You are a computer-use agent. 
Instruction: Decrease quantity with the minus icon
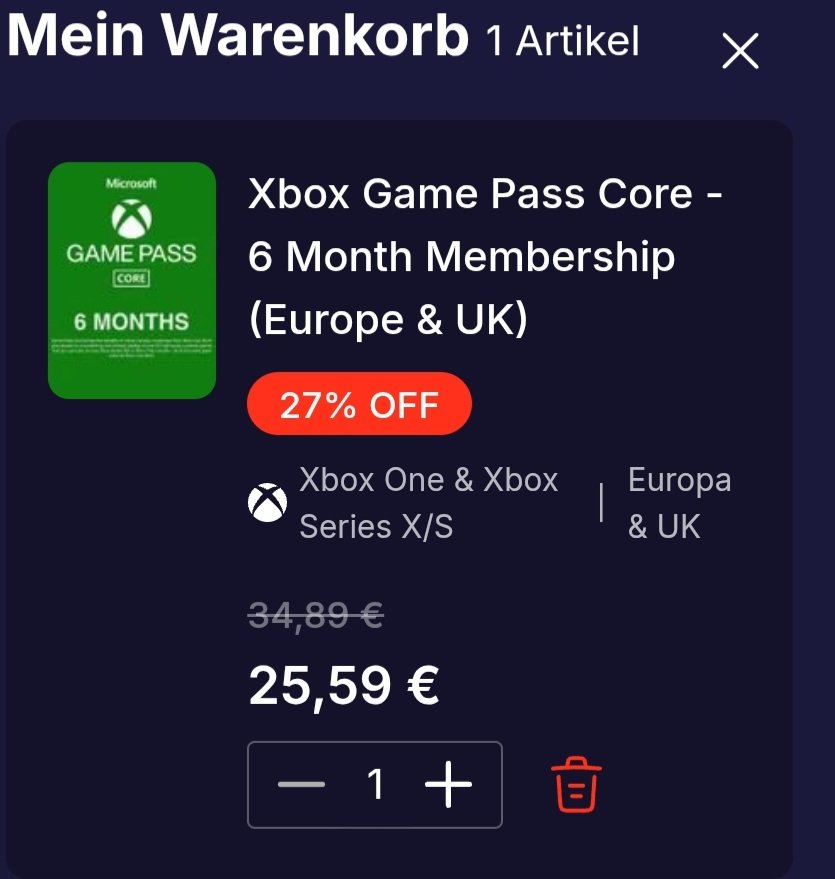point(301,784)
